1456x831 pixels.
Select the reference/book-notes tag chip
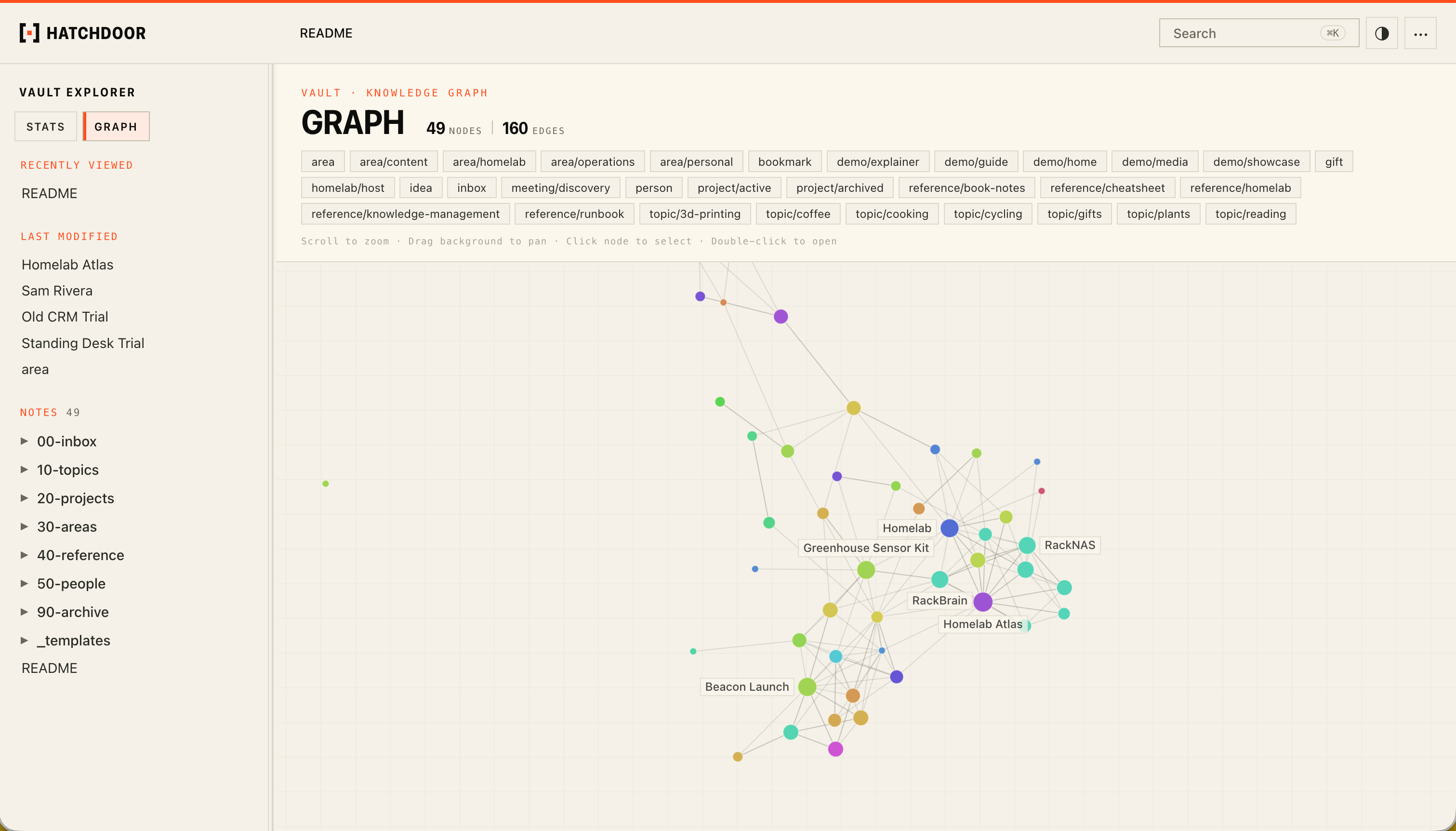tap(966, 188)
